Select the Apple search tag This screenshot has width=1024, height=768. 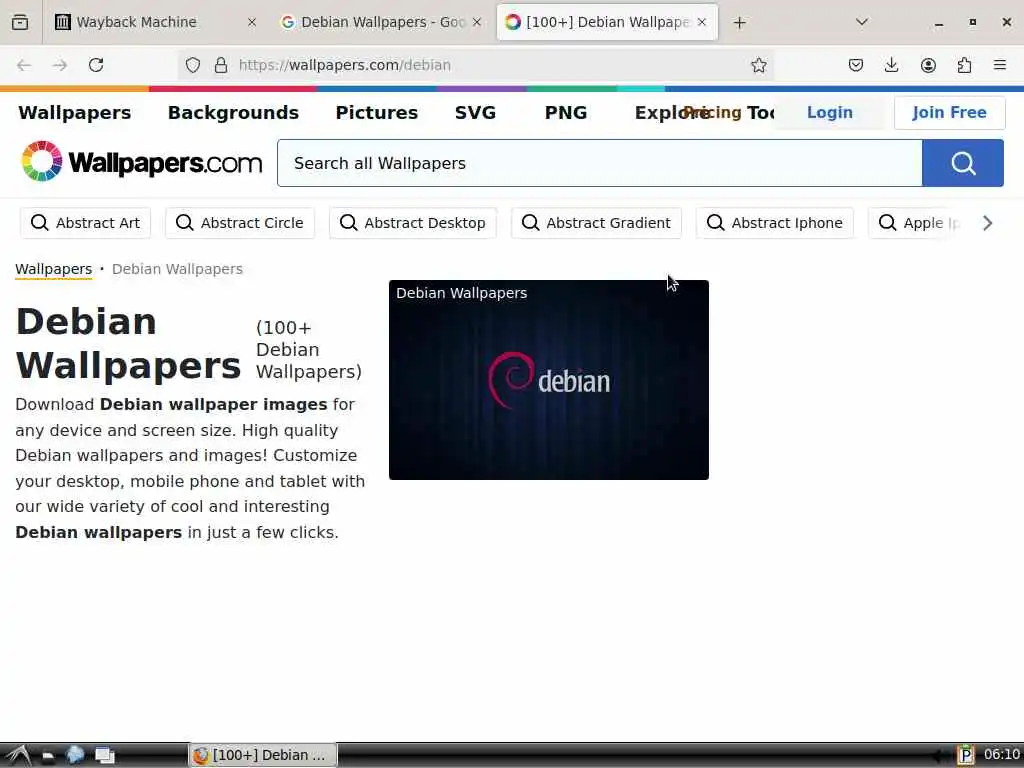[914, 223]
